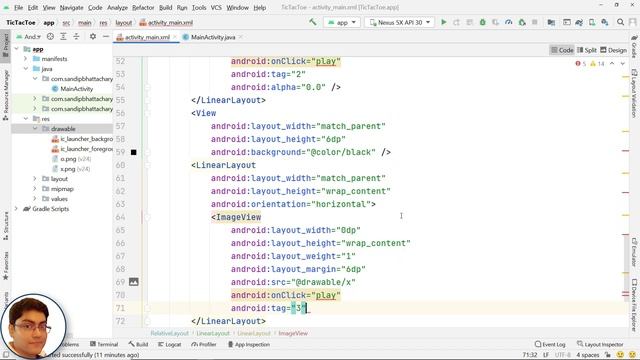Go to next highlighted error arrow
The width and height of the screenshot is (640, 360).
click(x=622, y=64)
